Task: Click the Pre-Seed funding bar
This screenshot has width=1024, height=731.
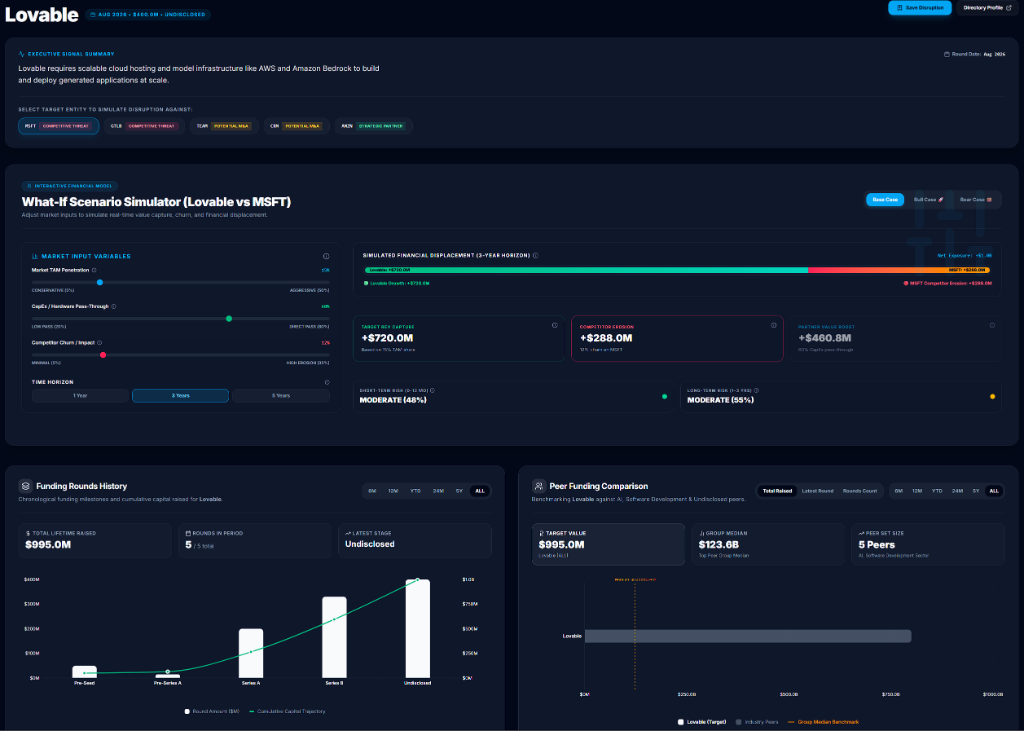Action: pyautogui.click(x=84, y=672)
